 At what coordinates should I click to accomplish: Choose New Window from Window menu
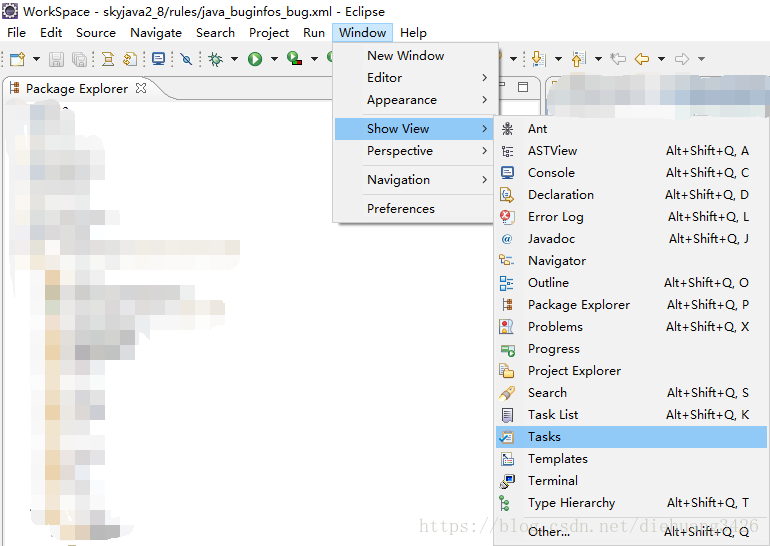(x=413, y=55)
